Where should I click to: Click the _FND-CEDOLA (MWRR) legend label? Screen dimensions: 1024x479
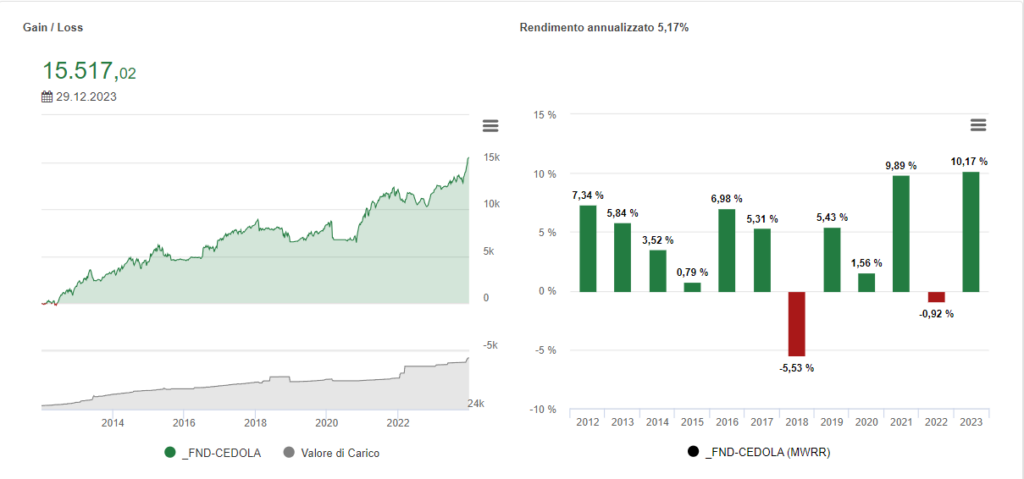753,453
